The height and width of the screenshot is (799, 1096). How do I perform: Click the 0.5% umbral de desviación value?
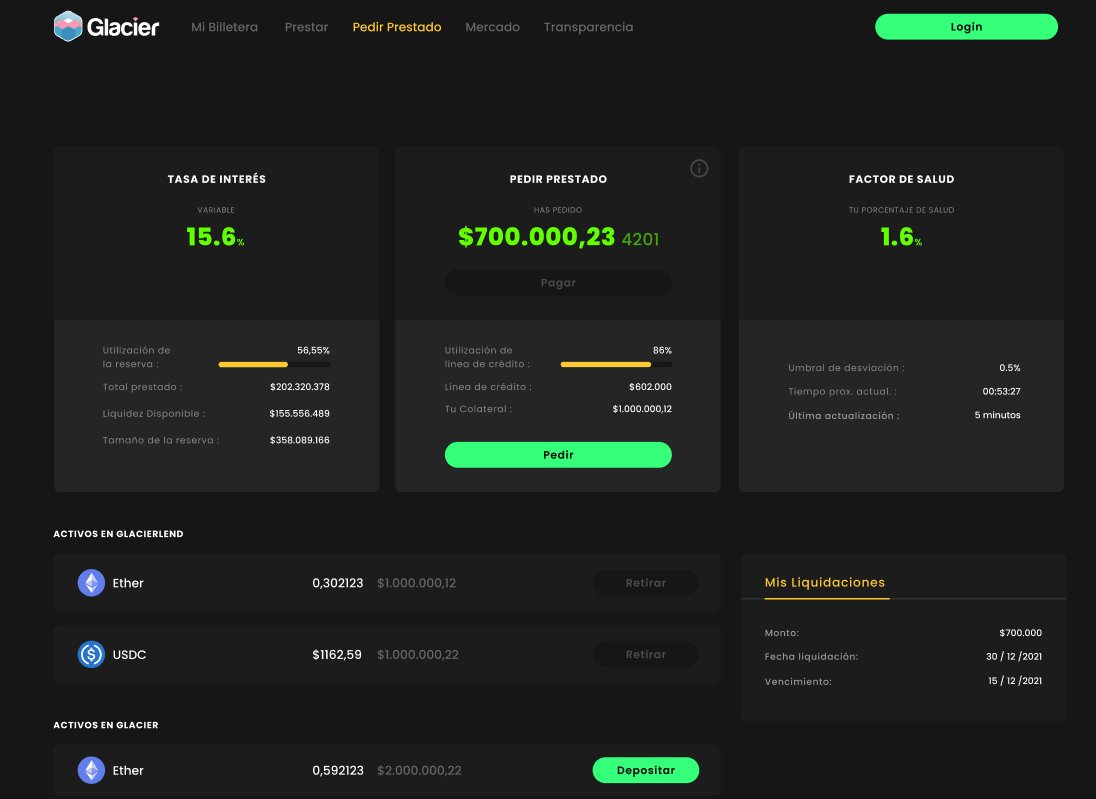click(x=1009, y=368)
